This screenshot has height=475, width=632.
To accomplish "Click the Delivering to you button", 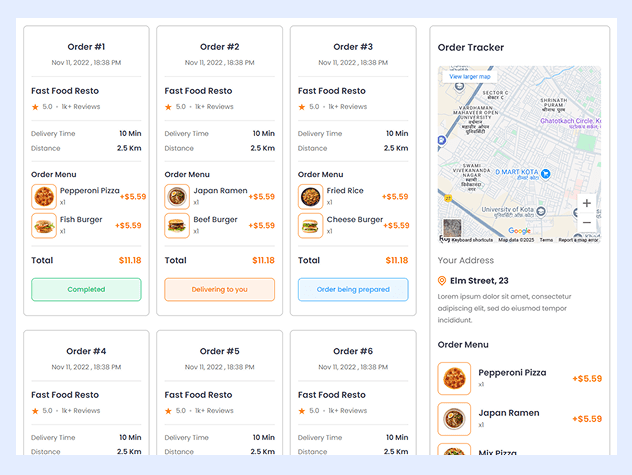I will click(219, 290).
